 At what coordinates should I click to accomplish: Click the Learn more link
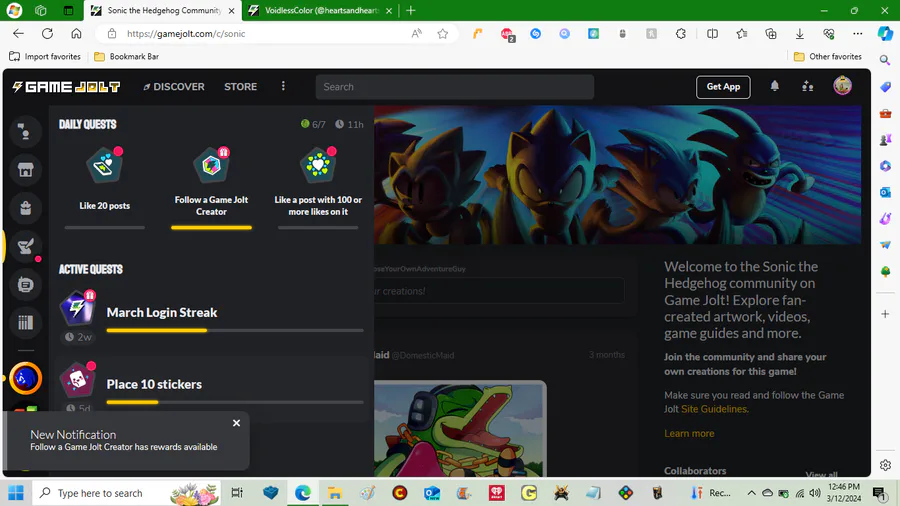(x=689, y=434)
